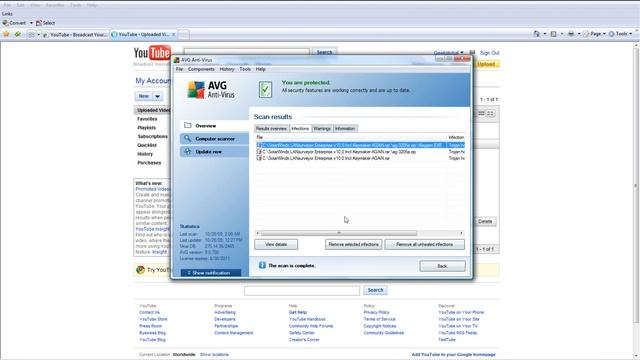
Task: Expand the Quick Tabs dropdown arrow
Action: (39, 35)
